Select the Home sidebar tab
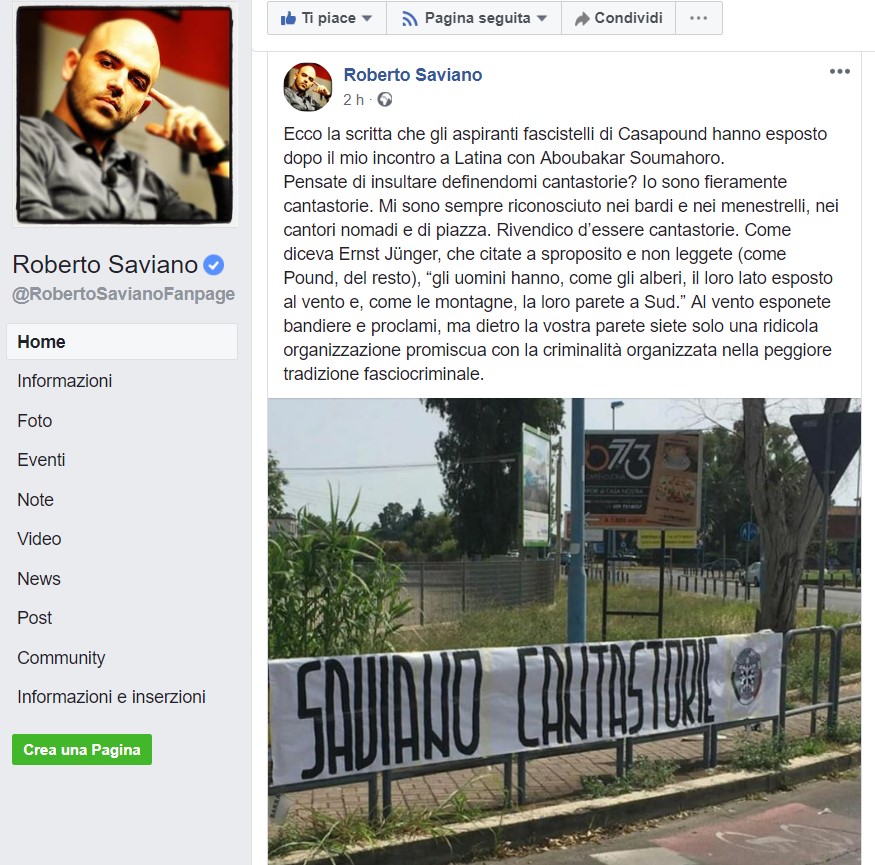This screenshot has height=865, width=875. (122, 342)
